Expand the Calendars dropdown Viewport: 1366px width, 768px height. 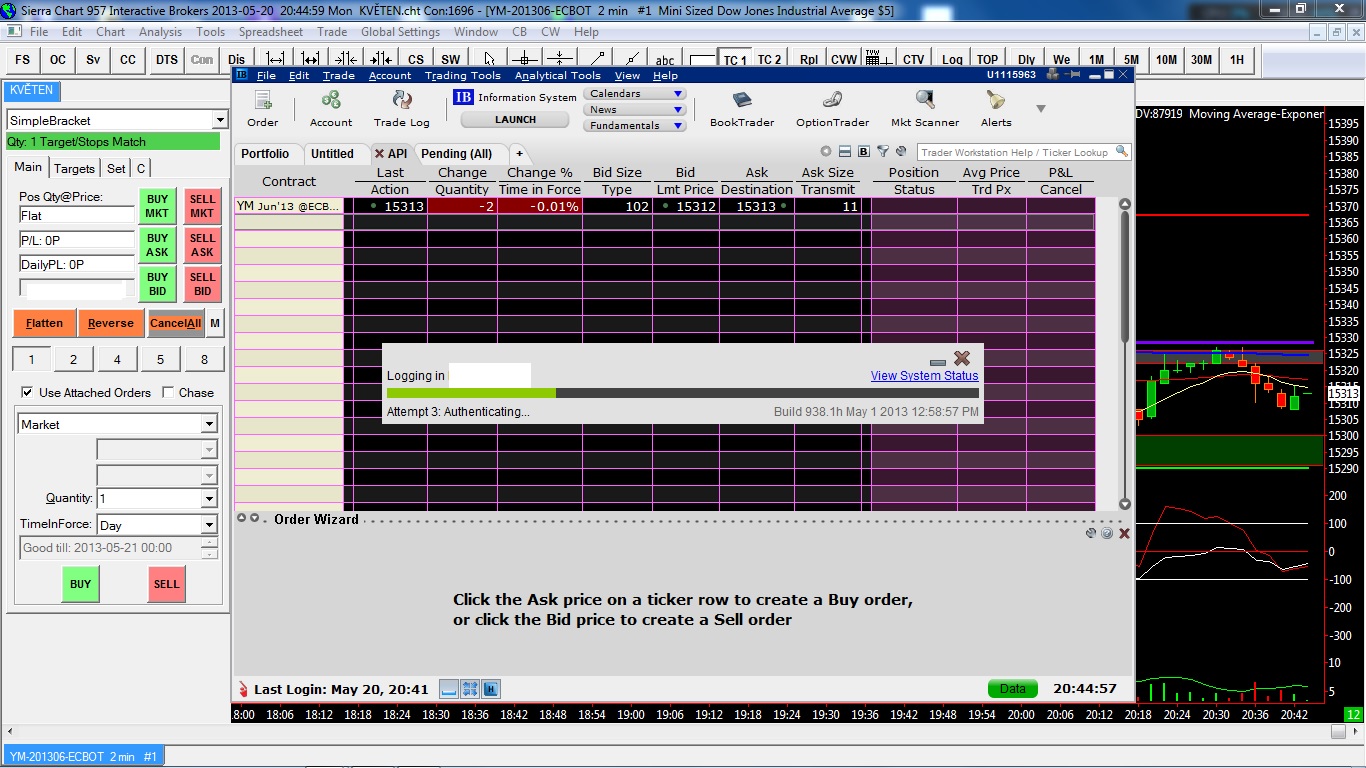pyautogui.click(x=634, y=94)
